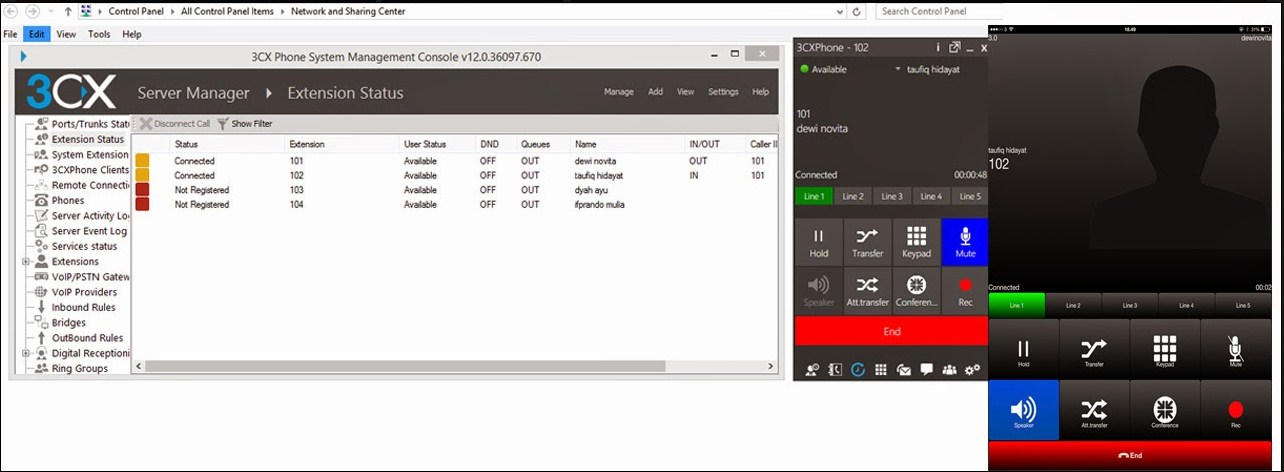Sort table by the Status column header
1284x472 pixels.
(x=186, y=145)
